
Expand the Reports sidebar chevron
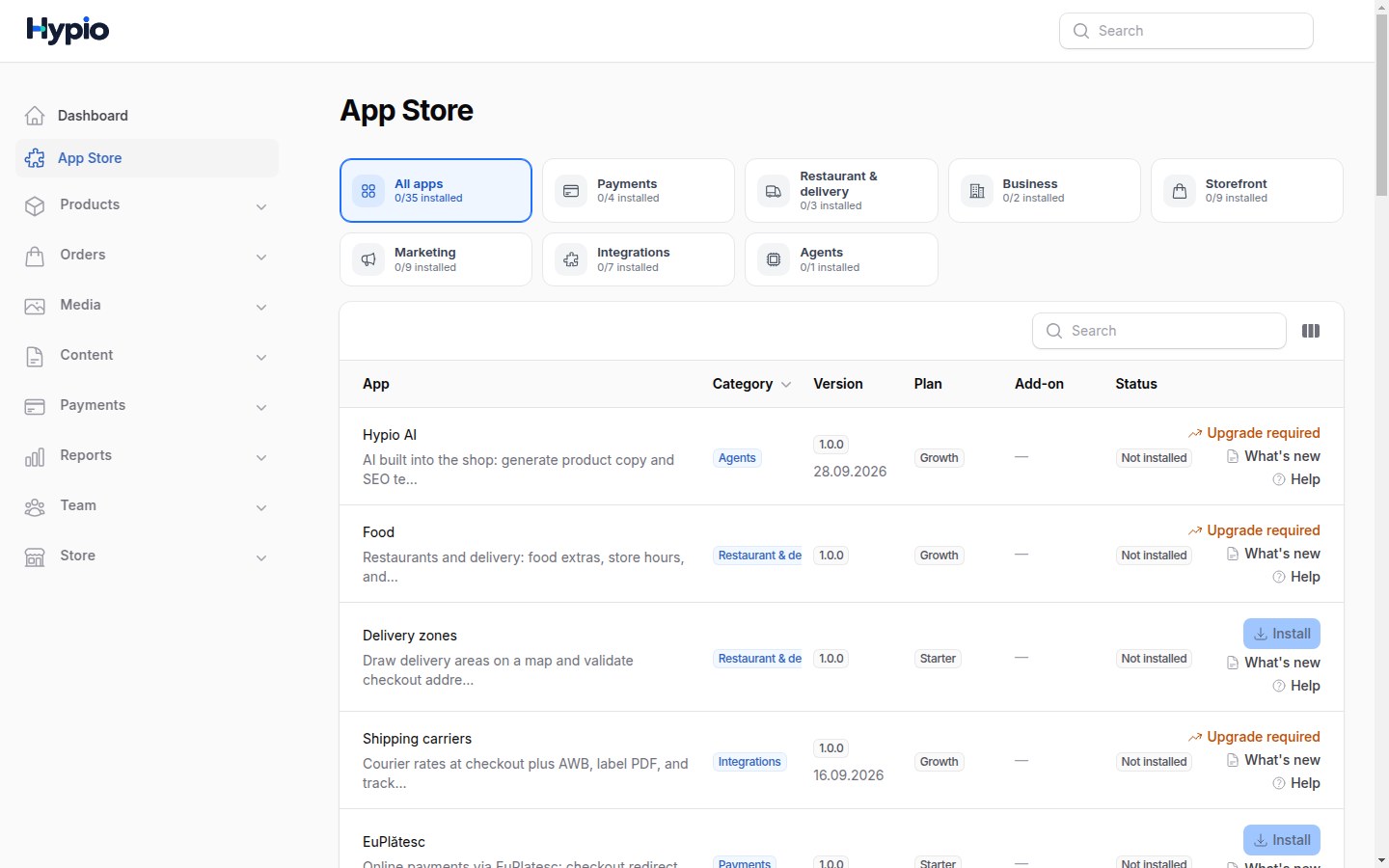click(261, 457)
